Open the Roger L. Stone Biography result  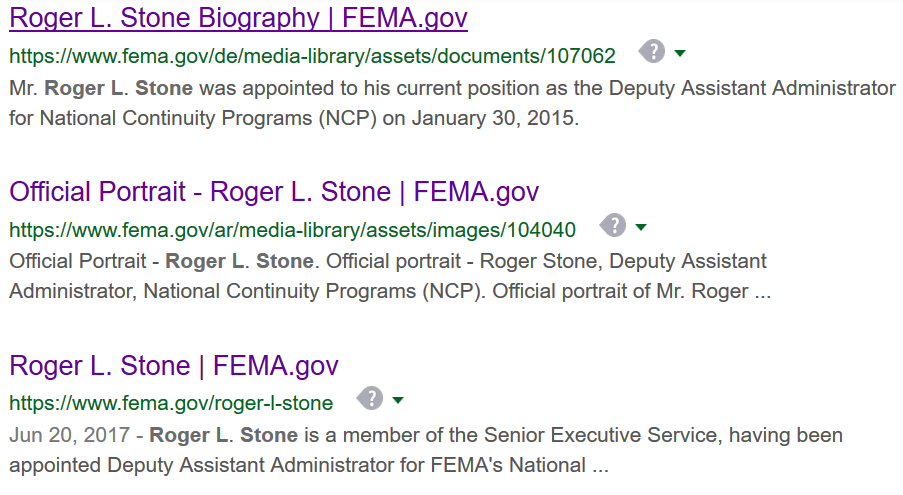tap(238, 18)
